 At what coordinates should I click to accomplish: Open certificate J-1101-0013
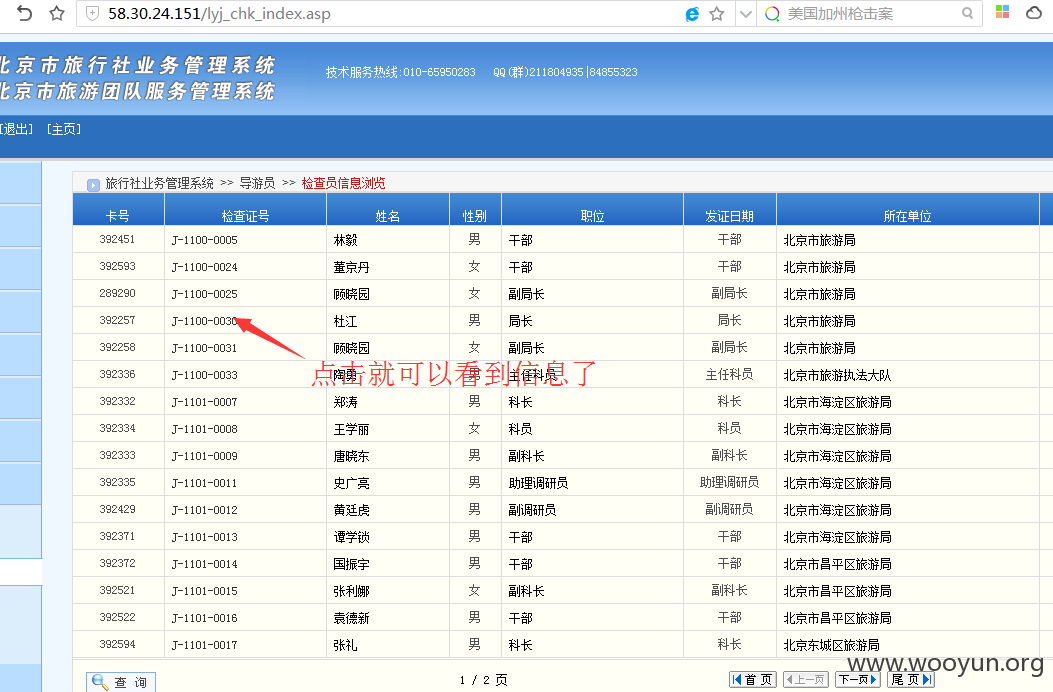click(x=205, y=537)
